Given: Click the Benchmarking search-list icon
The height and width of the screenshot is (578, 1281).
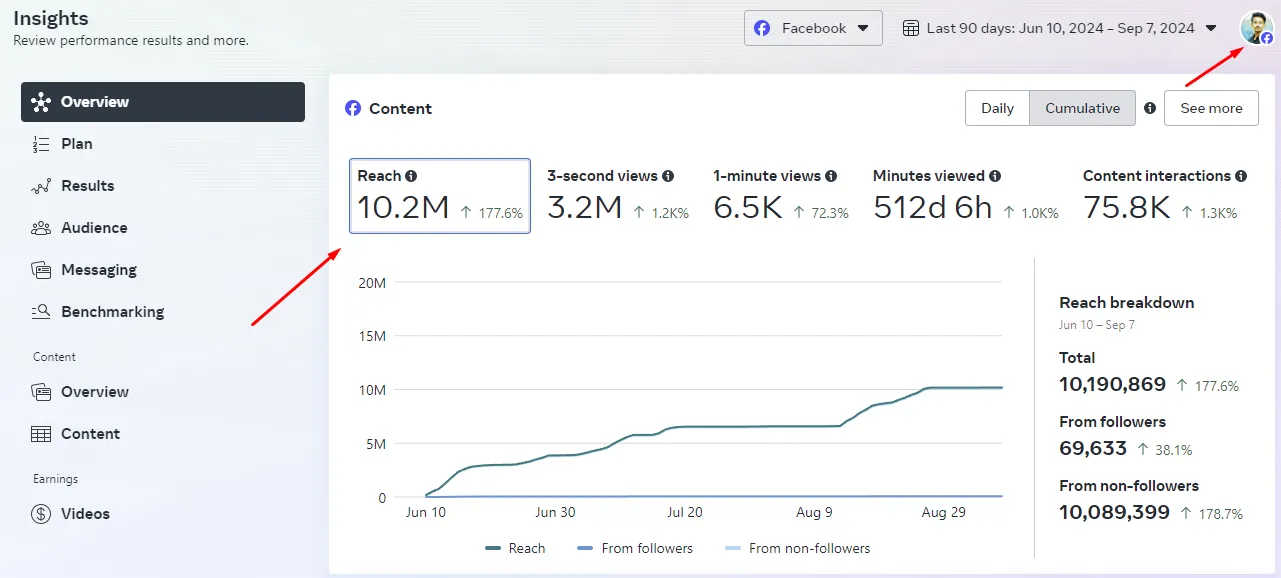Looking at the screenshot, I should click(41, 312).
